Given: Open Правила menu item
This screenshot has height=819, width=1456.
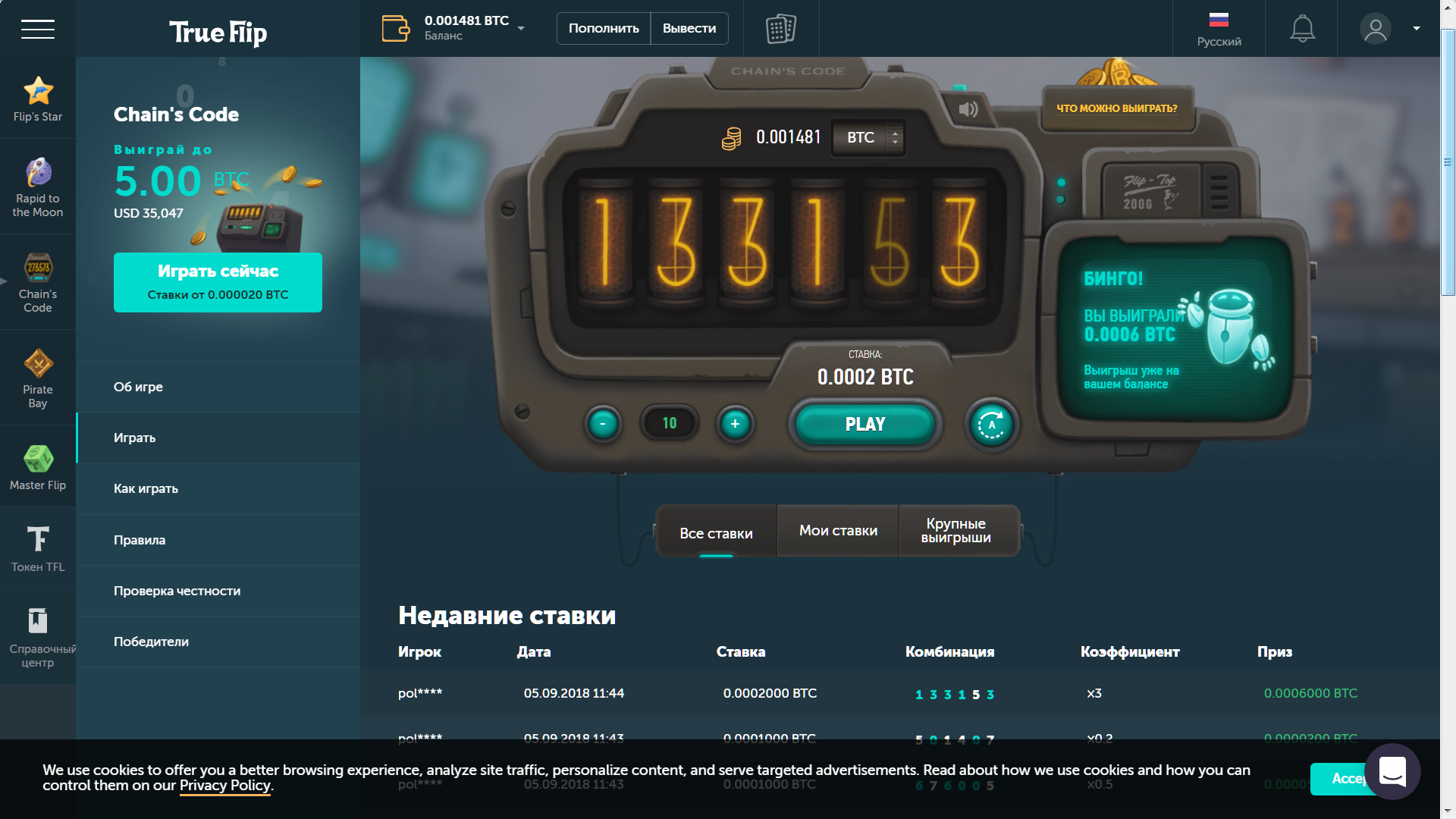Looking at the screenshot, I should [x=218, y=540].
